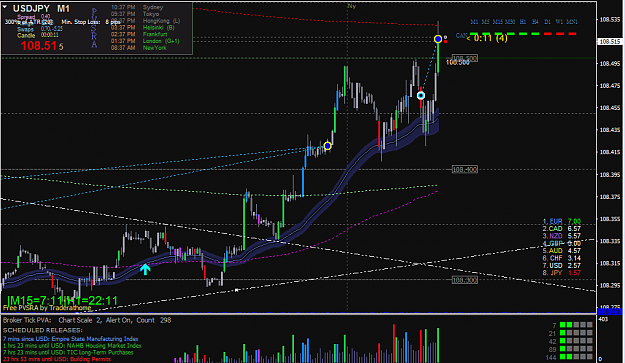The width and height of the screenshot is (625, 363).
Task: Click the cyan up-arrow signal marker
Action: pyautogui.click(x=145, y=269)
